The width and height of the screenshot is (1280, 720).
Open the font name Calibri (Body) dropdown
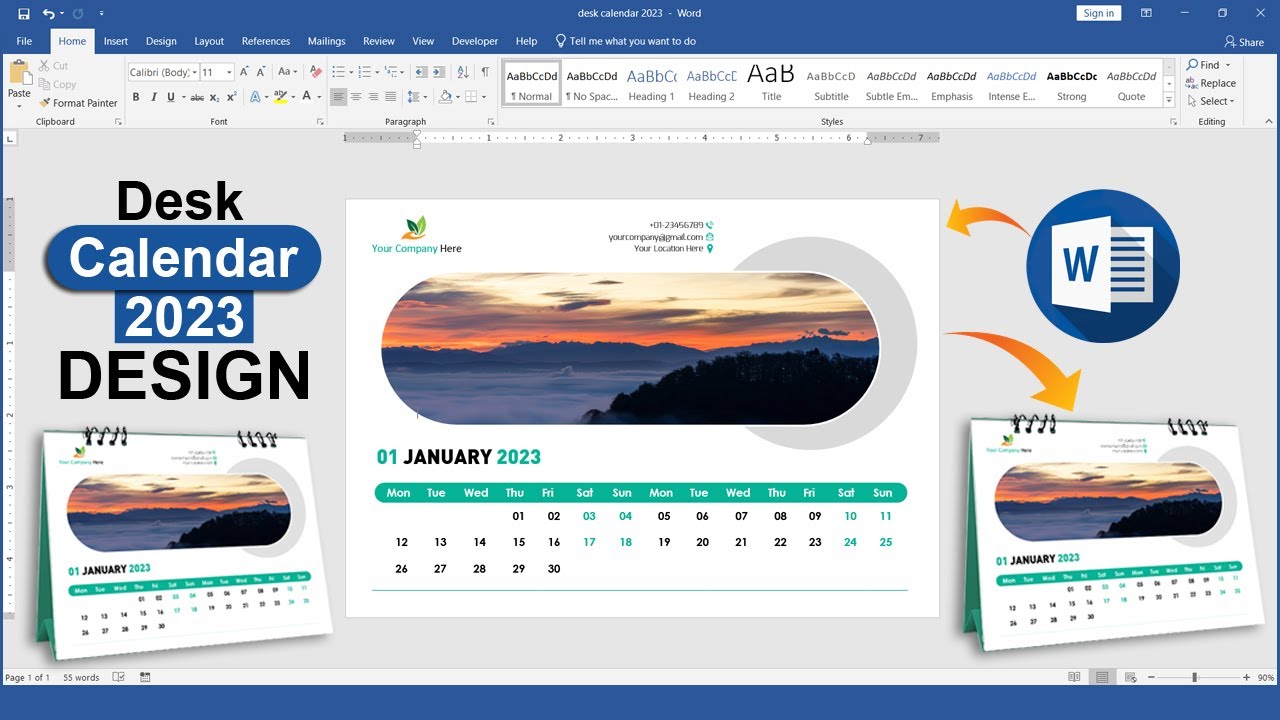click(x=193, y=72)
